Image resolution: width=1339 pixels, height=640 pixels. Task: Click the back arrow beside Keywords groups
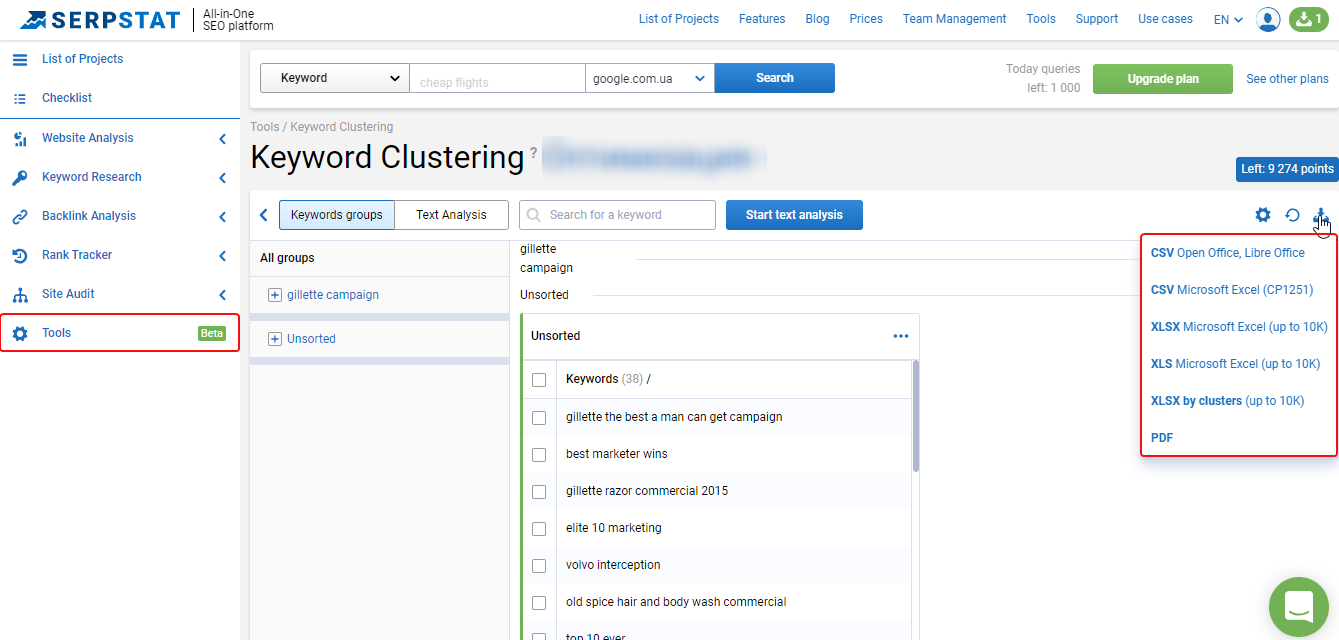pos(263,215)
